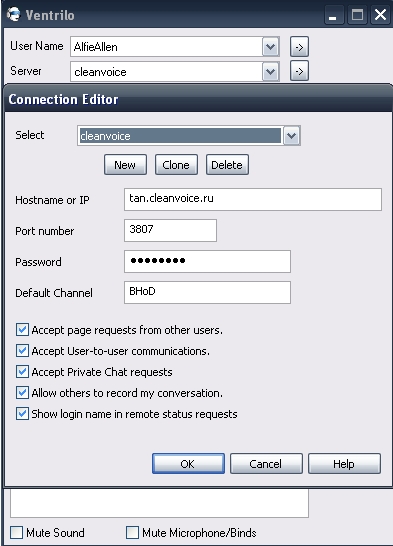Expand the Select connection dropdown arrow
The image size is (393, 546).
(x=291, y=135)
